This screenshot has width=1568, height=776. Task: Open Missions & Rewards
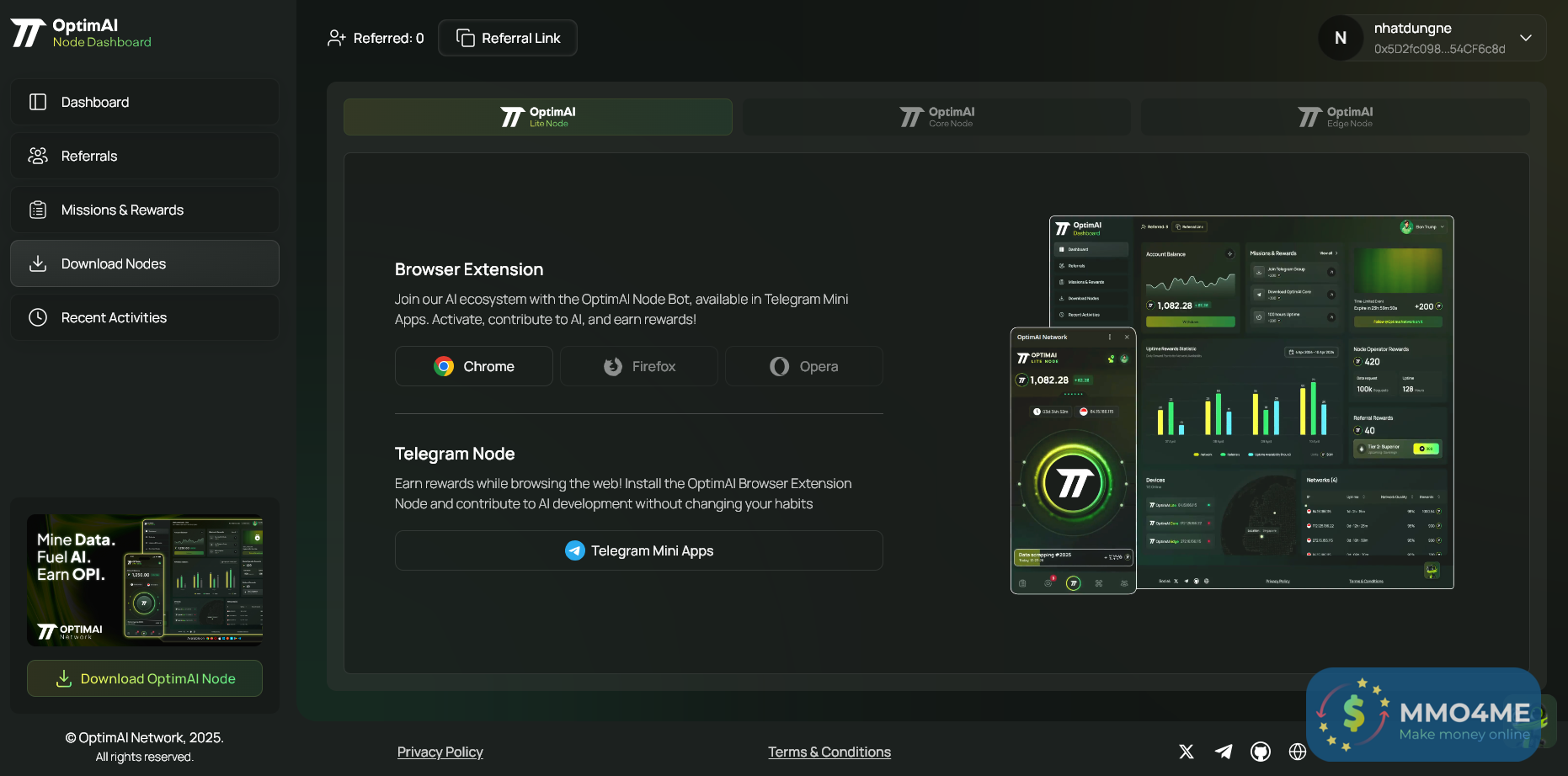click(145, 210)
